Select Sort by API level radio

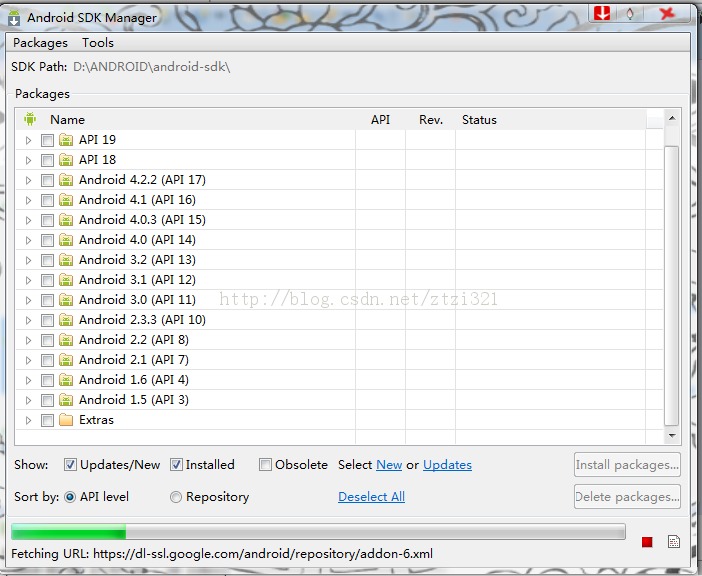click(70, 497)
